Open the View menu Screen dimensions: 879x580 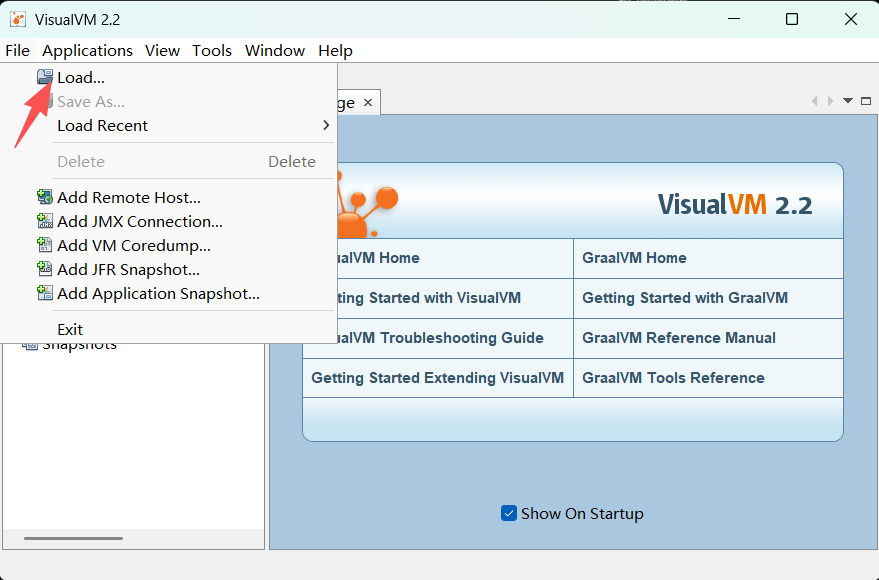click(x=163, y=50)
